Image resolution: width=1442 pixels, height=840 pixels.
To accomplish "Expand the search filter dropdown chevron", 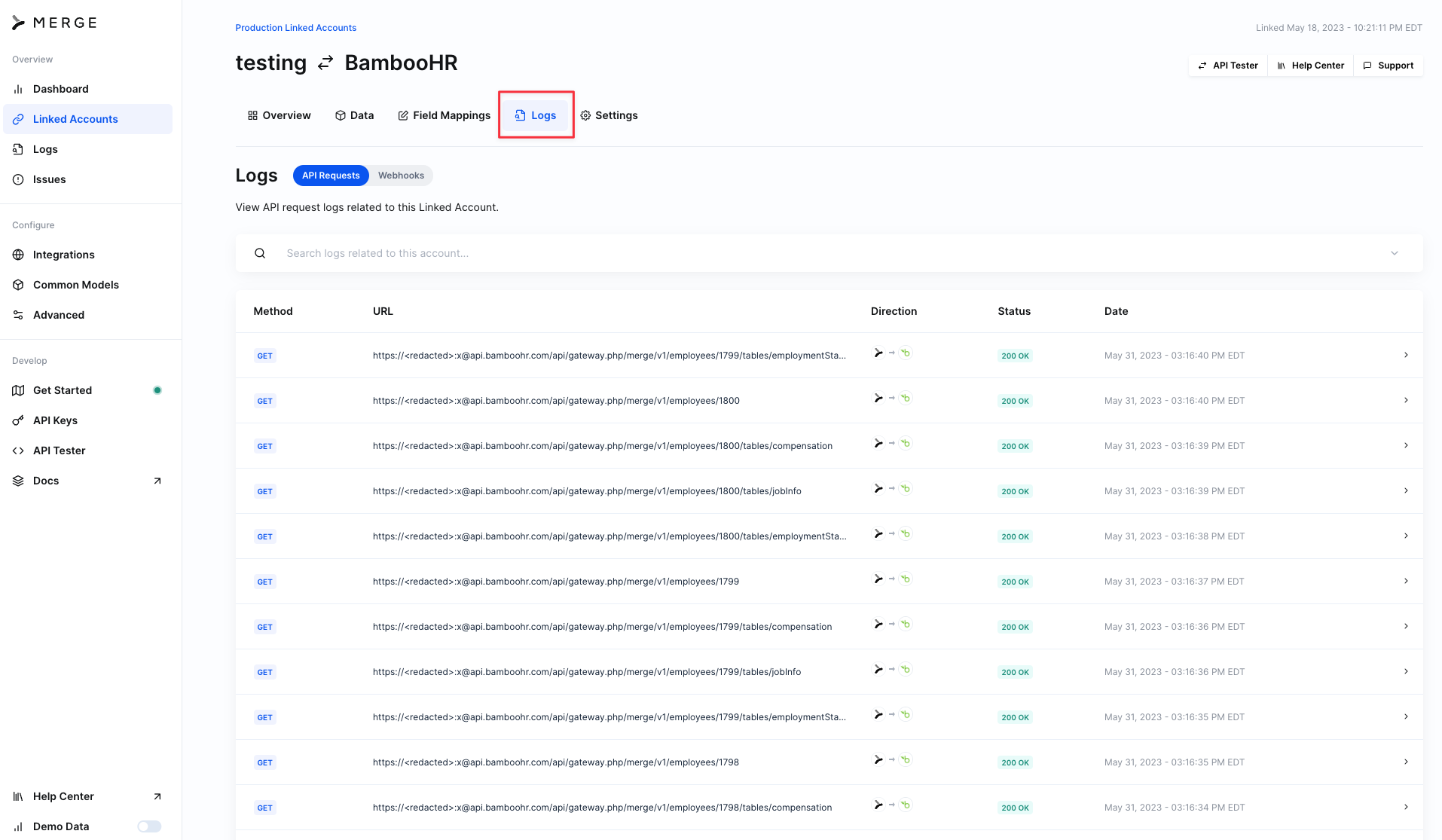I will click(x=1395, y=253).
